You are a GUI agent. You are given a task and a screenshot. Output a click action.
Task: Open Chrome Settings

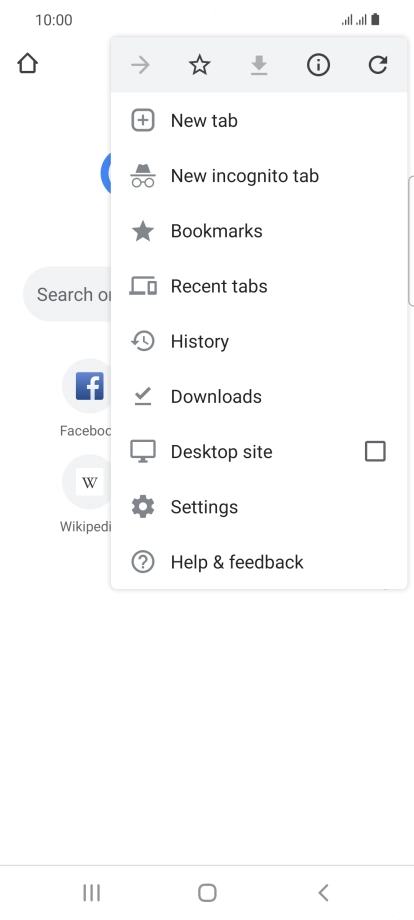259,507
